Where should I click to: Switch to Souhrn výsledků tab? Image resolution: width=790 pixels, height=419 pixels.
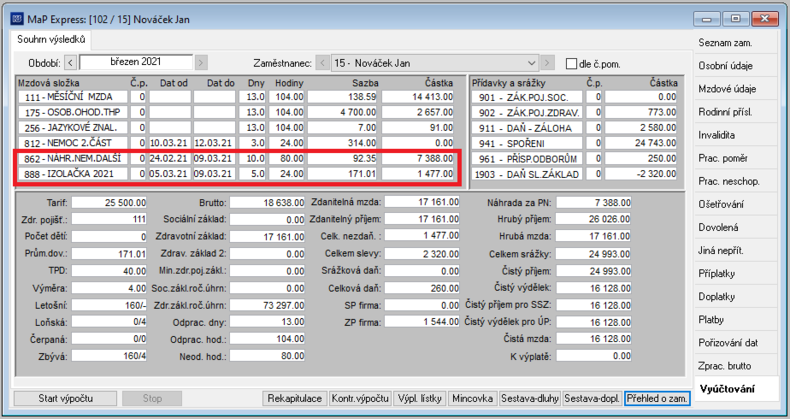[51, 39]
